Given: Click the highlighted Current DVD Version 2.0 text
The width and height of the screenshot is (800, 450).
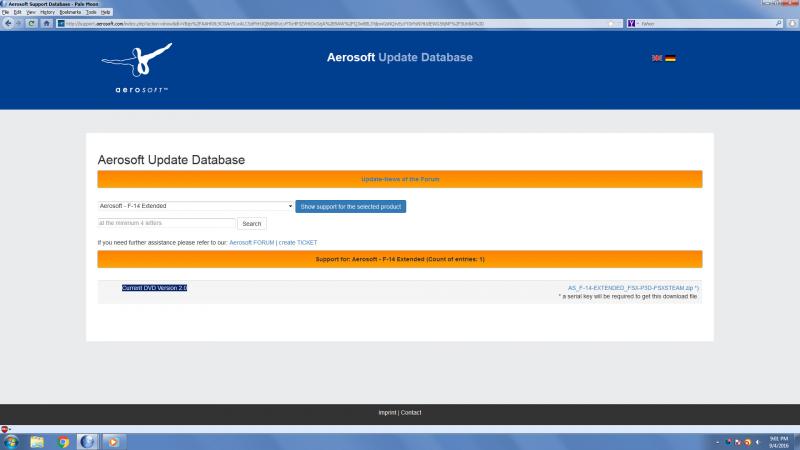Looking at the screenshot, I should (x=155, y=288).
